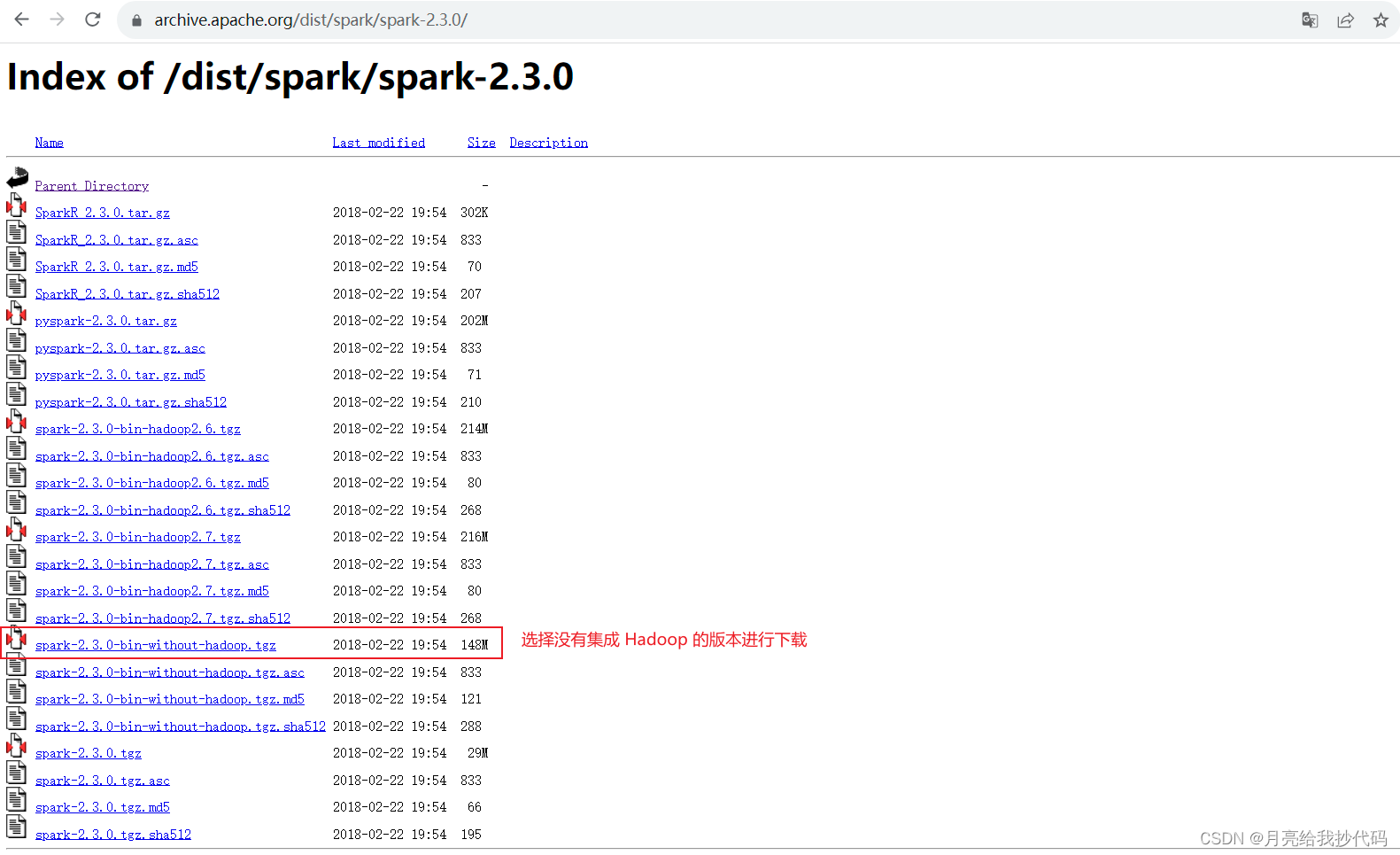Image resolution: width=1400 pixels, height=855 pixels.
Task: Click the Parent Directory back-arrow icon
Action: [17, 178]
